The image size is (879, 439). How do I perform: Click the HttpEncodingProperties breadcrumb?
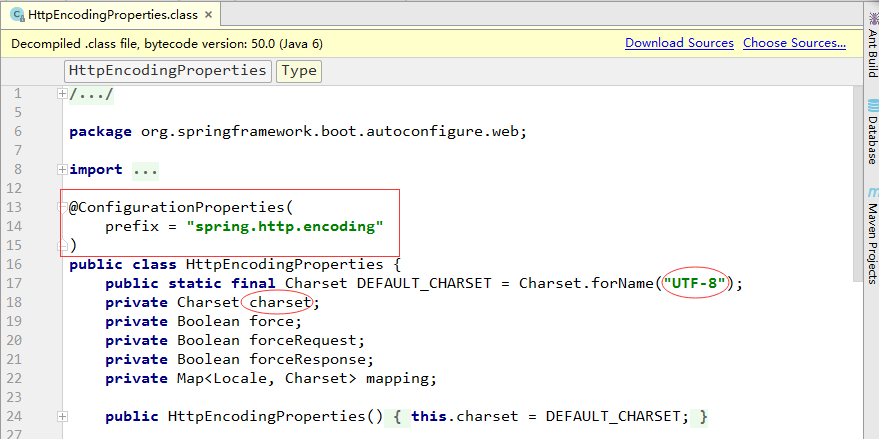click(x=168, y=71)
